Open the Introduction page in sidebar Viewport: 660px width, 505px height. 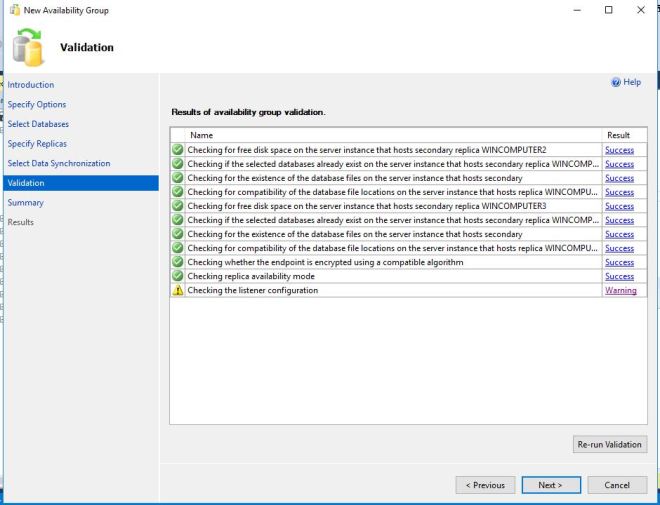pos(31,85)
